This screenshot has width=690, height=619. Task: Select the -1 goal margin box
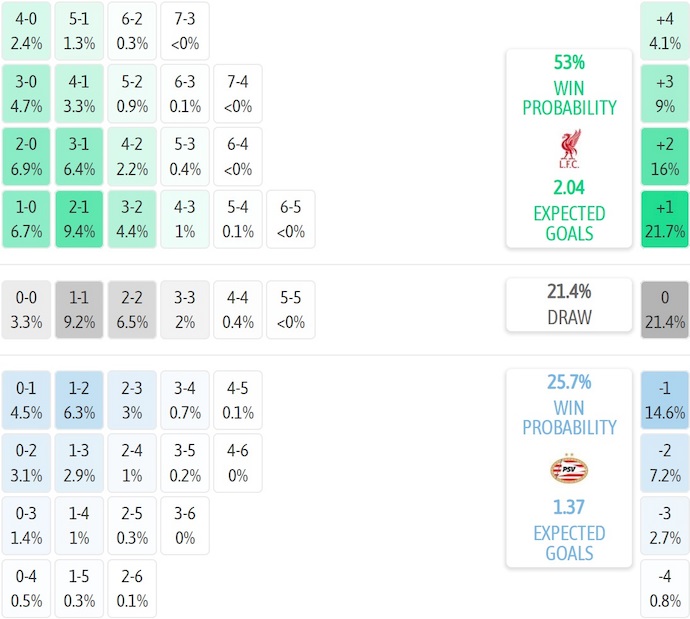[x=665, y=400]
